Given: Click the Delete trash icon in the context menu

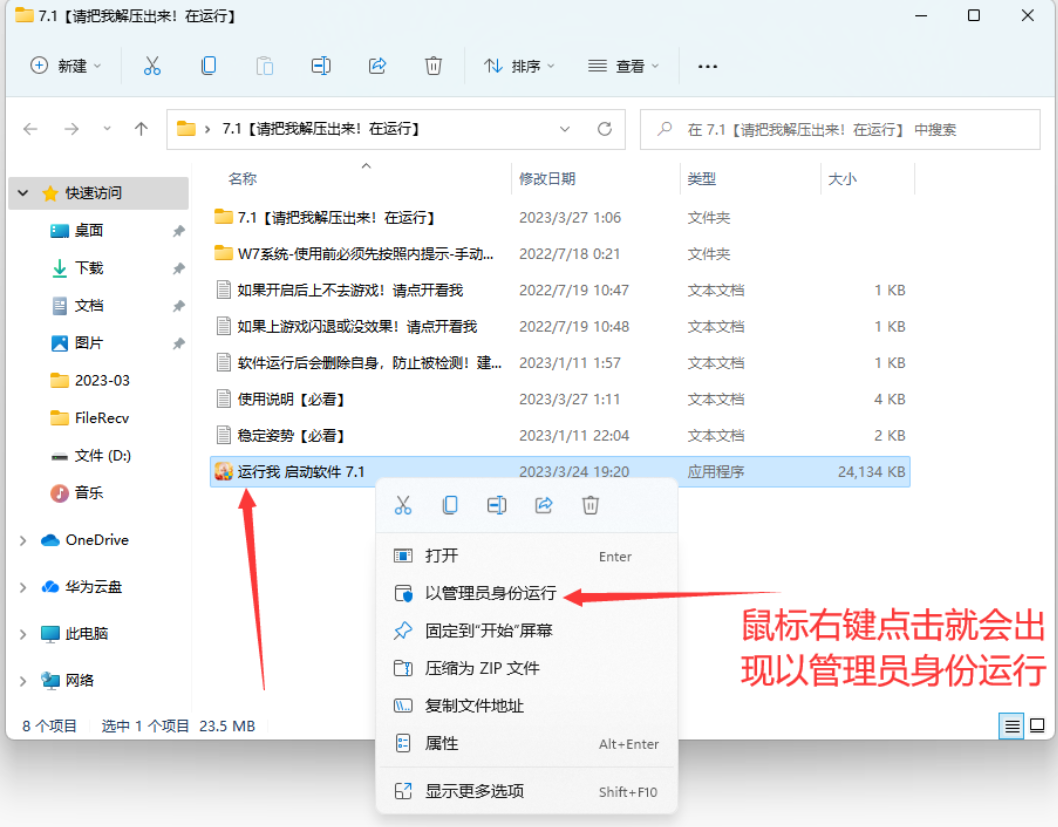Looking at the screenshot, I should tap(590, 505).
